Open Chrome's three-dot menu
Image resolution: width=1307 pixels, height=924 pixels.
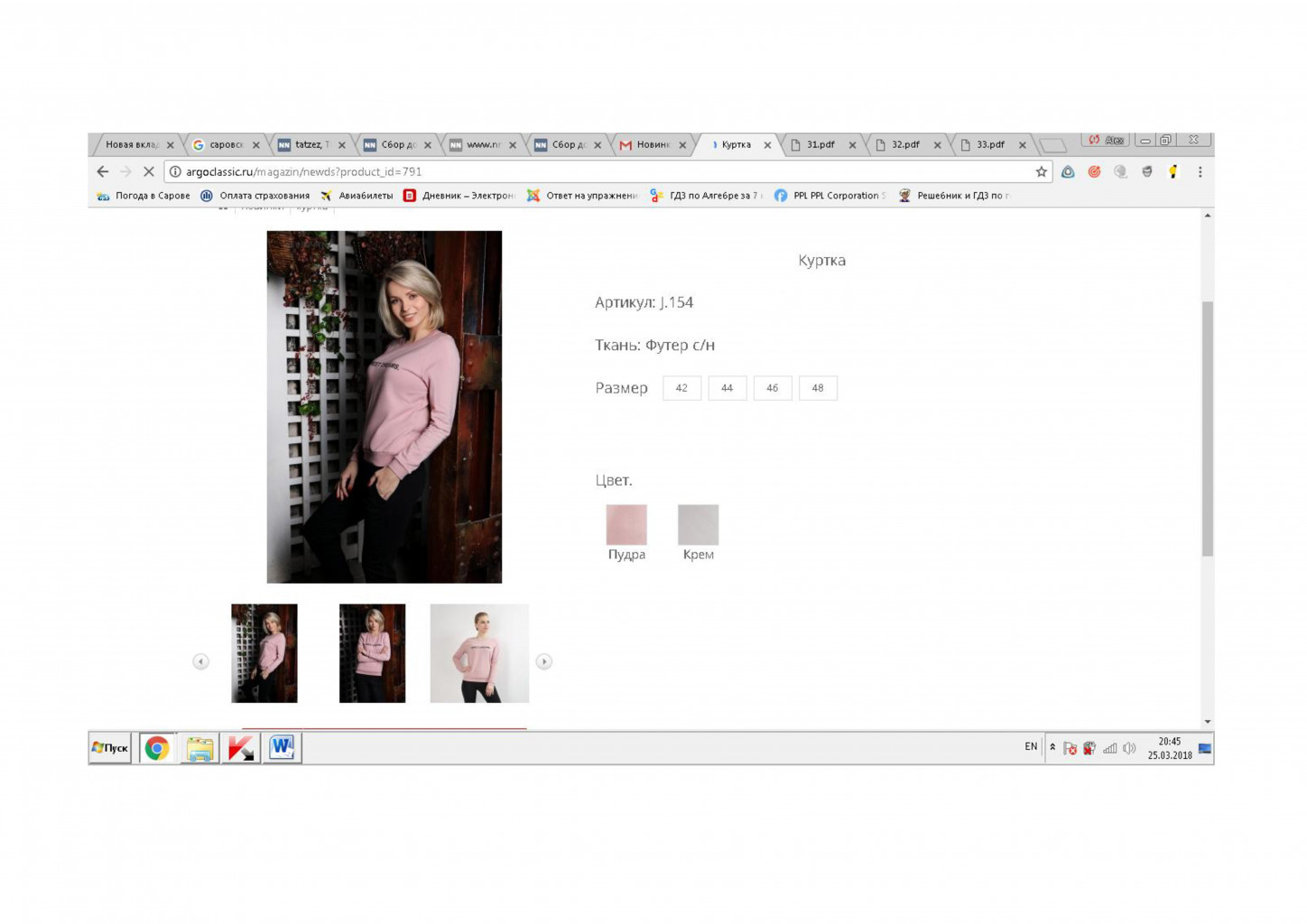click(1200, 171)
